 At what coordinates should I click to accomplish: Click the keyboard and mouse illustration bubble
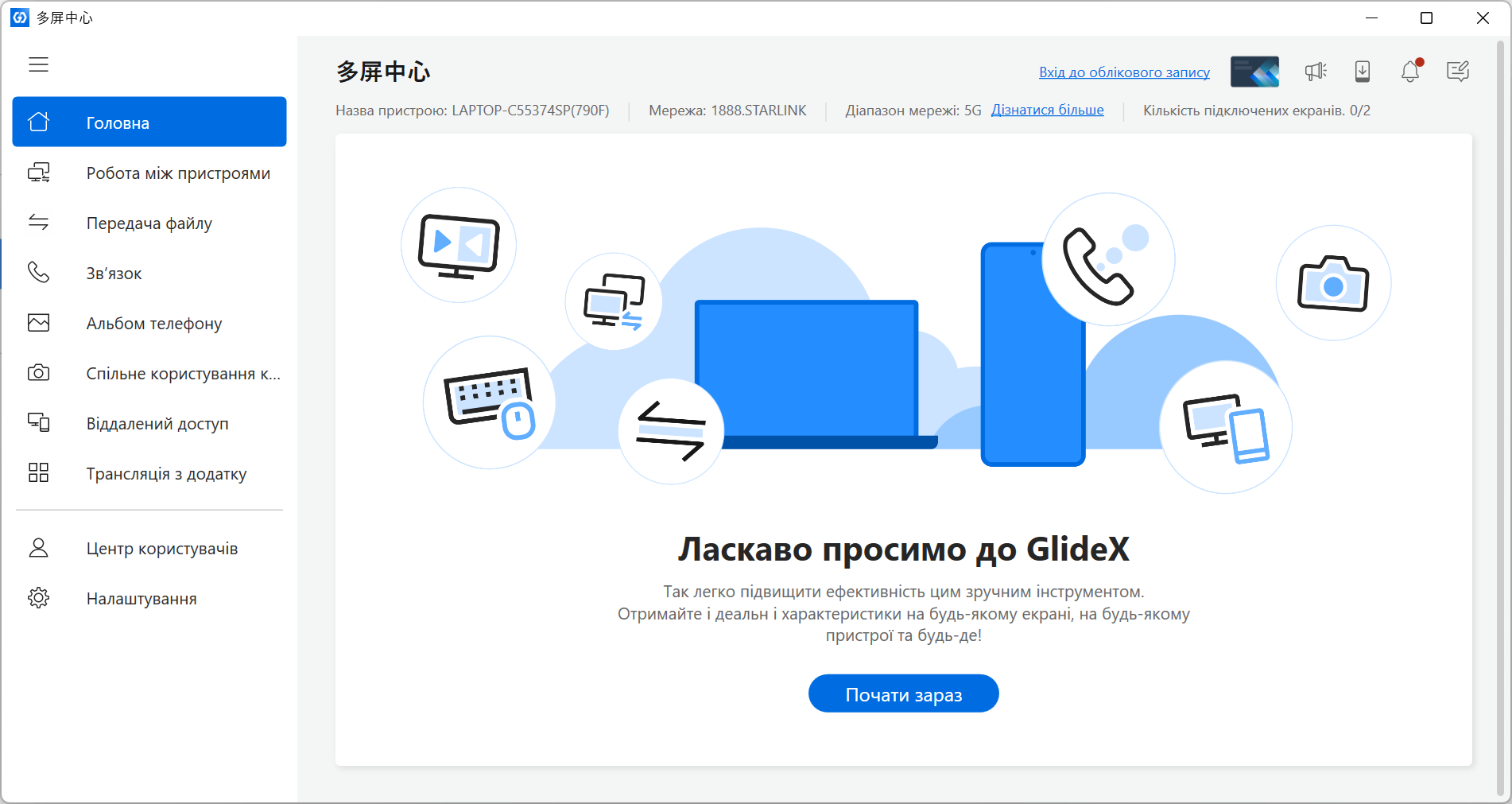489,402
